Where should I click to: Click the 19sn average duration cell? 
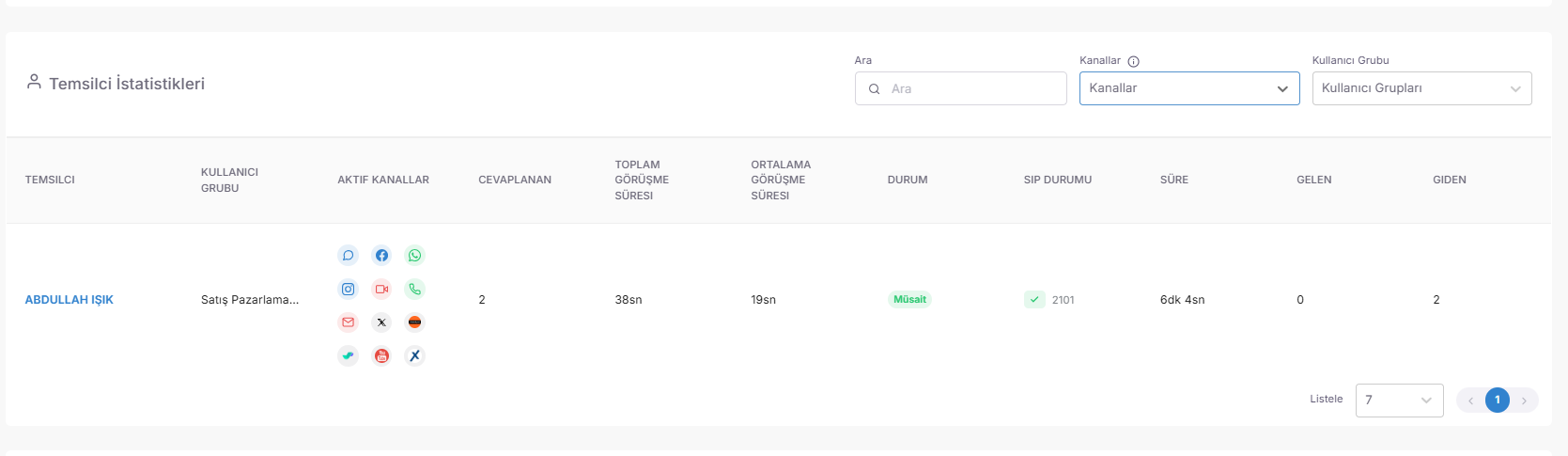[764, 300]
